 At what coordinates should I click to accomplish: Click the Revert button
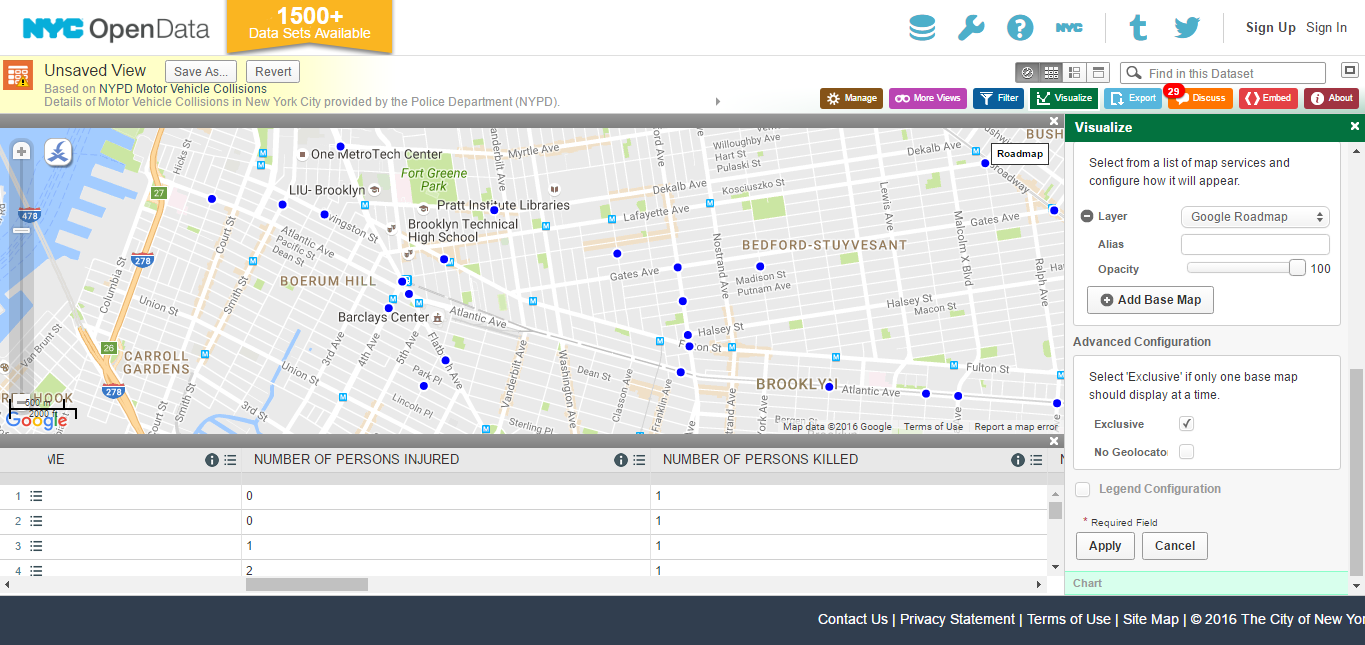click(273, 72)
